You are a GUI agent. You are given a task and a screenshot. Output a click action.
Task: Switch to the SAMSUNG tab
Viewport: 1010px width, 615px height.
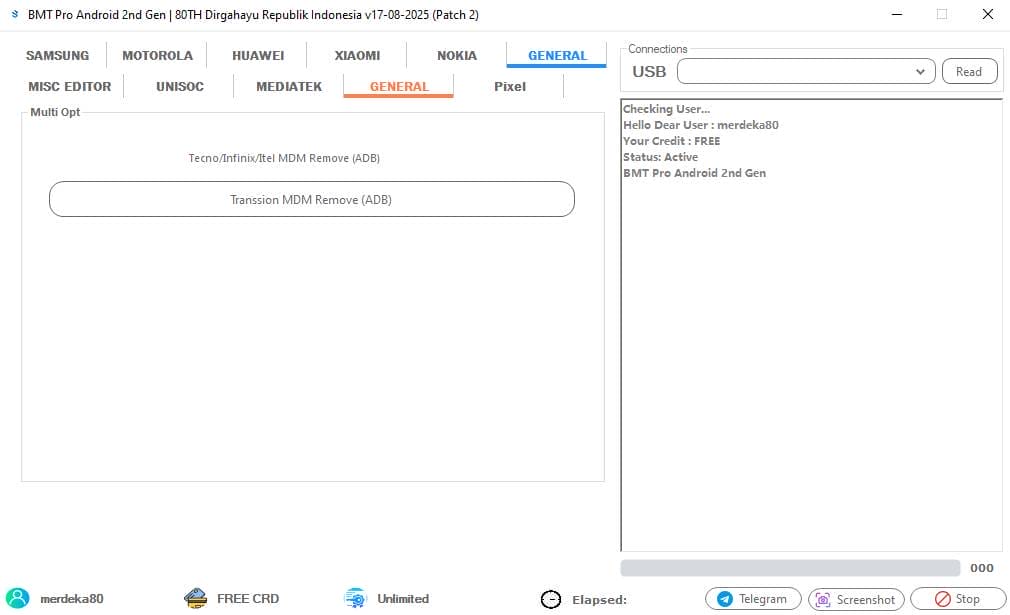point(57,56)
